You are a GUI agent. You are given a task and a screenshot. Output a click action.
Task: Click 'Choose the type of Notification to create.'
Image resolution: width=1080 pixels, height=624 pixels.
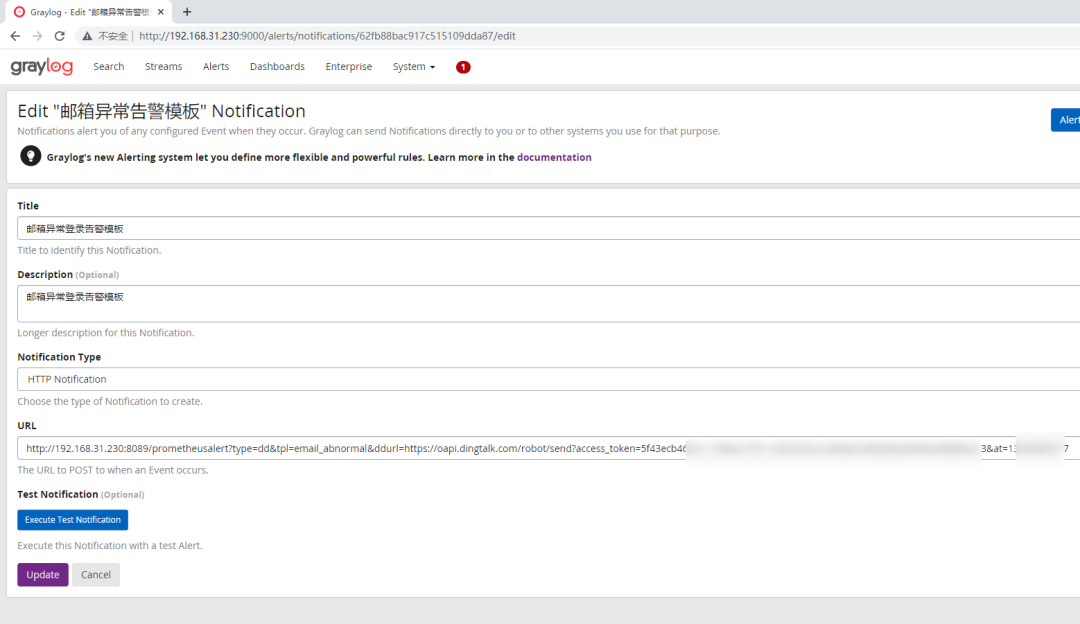pos(110,401)
